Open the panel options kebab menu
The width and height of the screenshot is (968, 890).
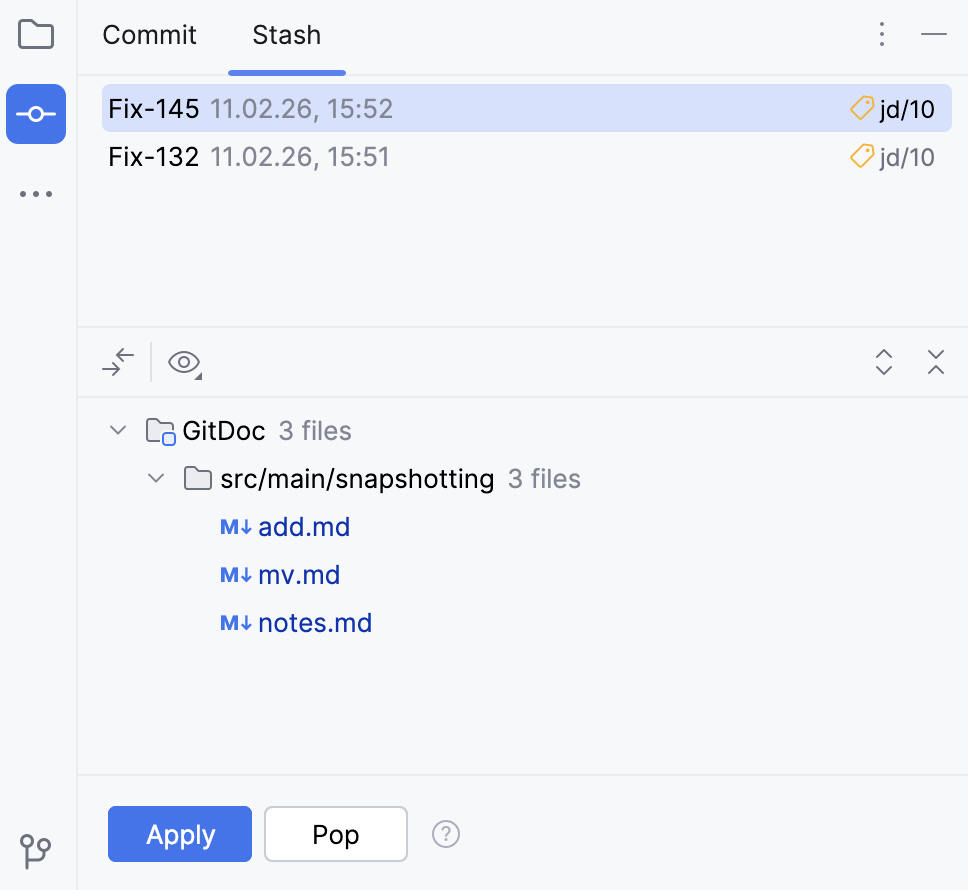coord(882,35)
